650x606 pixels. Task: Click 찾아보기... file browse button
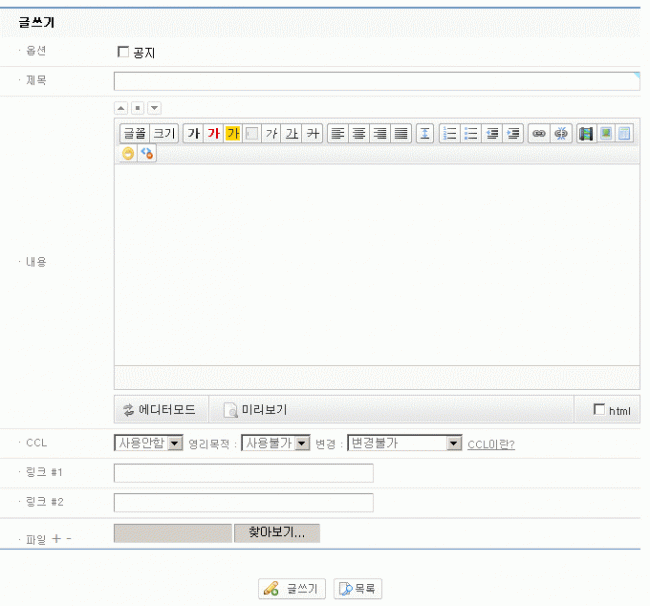[277, 533]
